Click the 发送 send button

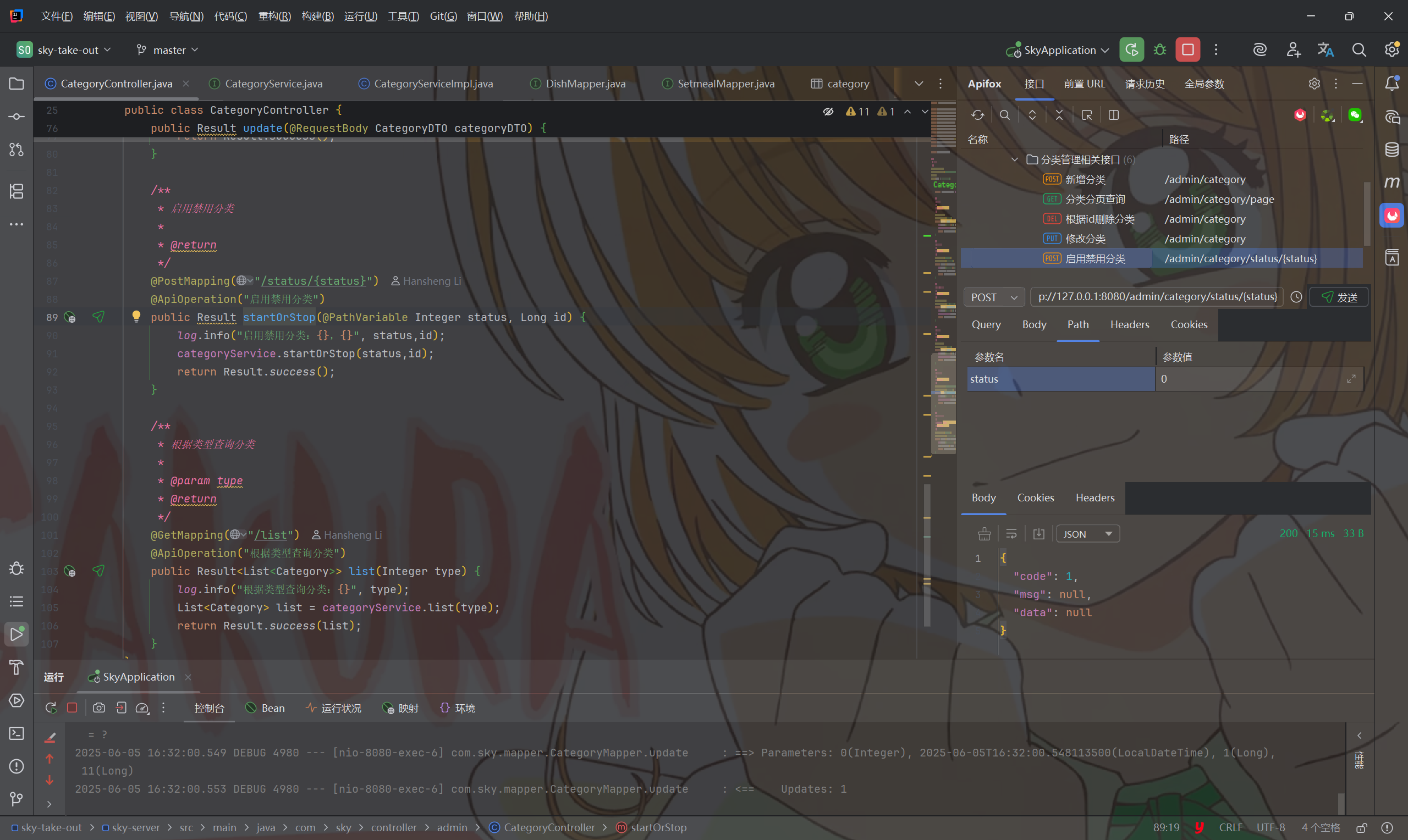tap(1339, 297)
